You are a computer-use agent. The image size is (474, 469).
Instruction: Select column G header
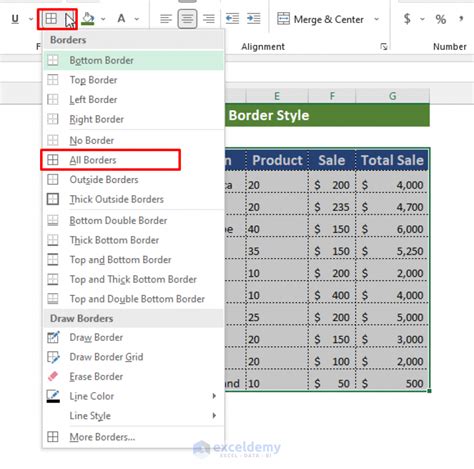coord(393,96)
